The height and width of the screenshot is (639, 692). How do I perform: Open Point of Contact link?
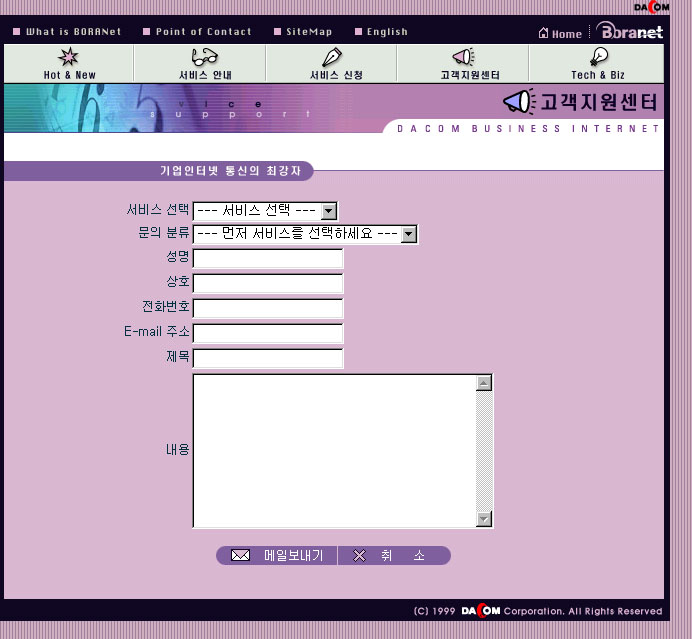click(203, 32)
